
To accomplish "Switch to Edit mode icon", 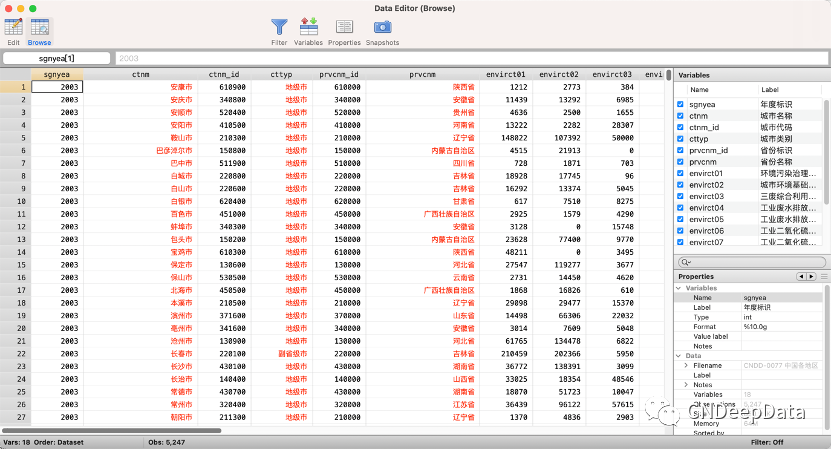I will (13, 27).
